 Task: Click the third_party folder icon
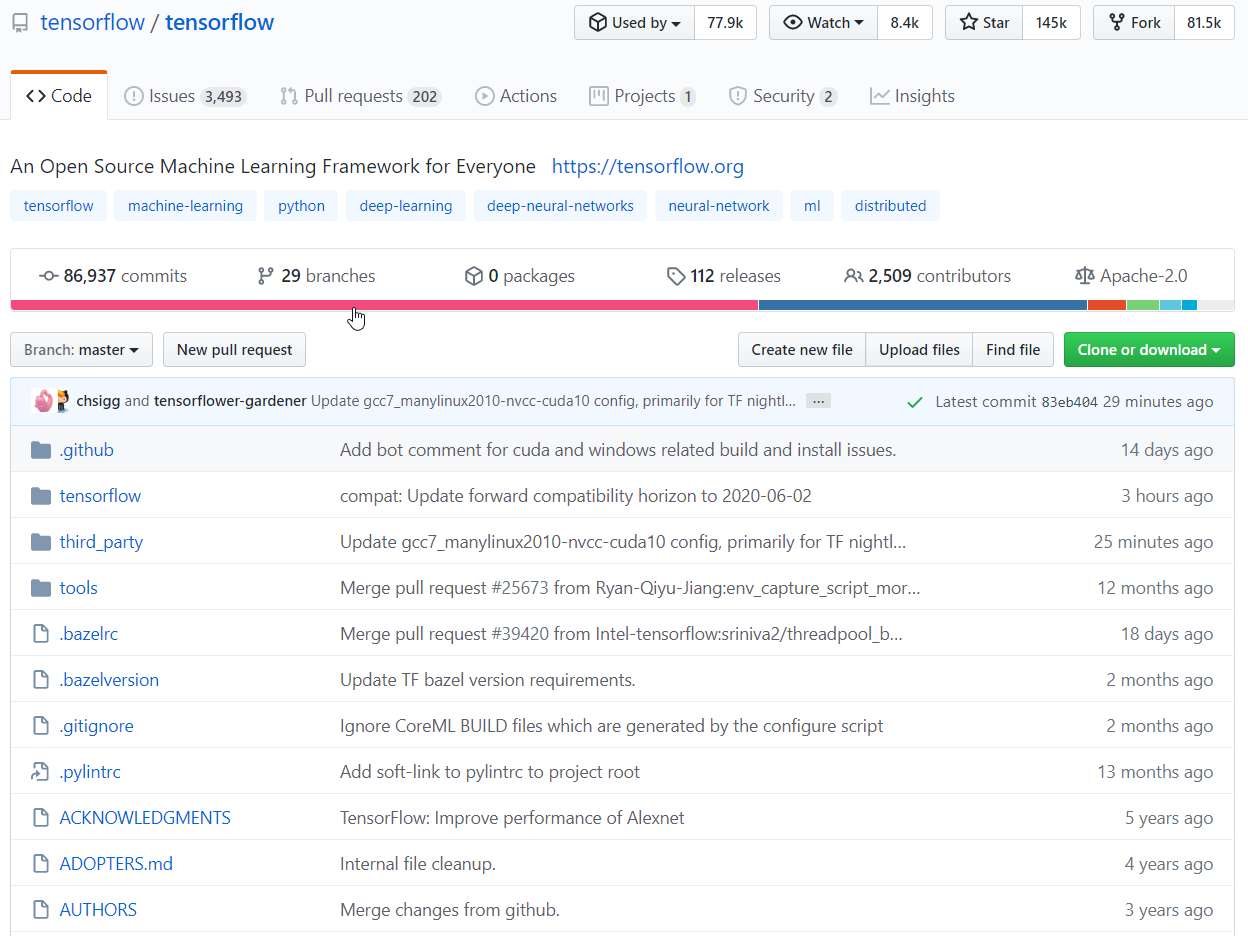point(41,542)
